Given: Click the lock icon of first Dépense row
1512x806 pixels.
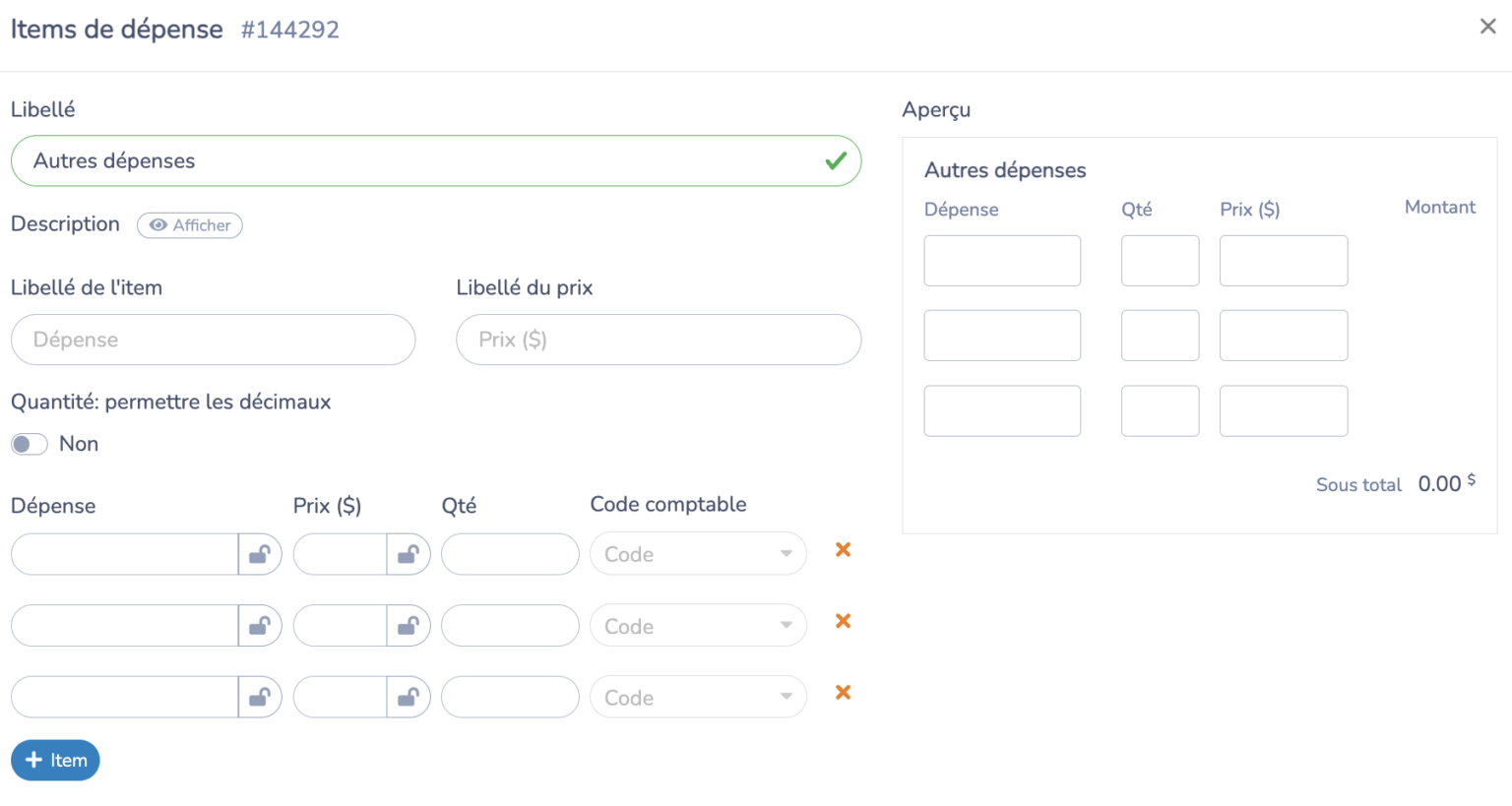Looking at the screenshot, I should pyautogui.click(x=260, y=554).
